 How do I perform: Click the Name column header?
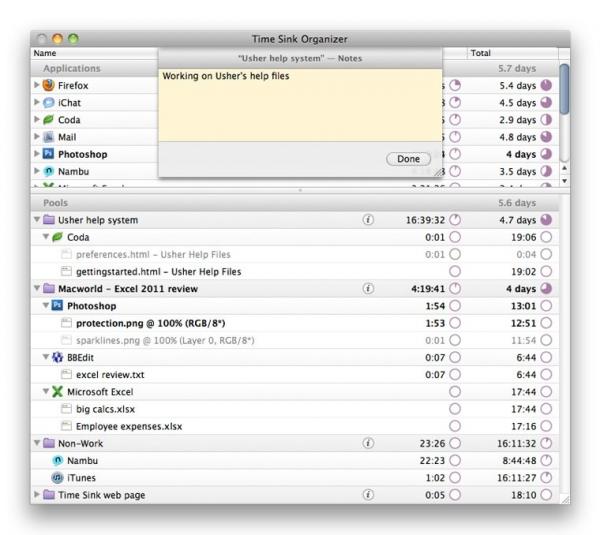point(94,53)
